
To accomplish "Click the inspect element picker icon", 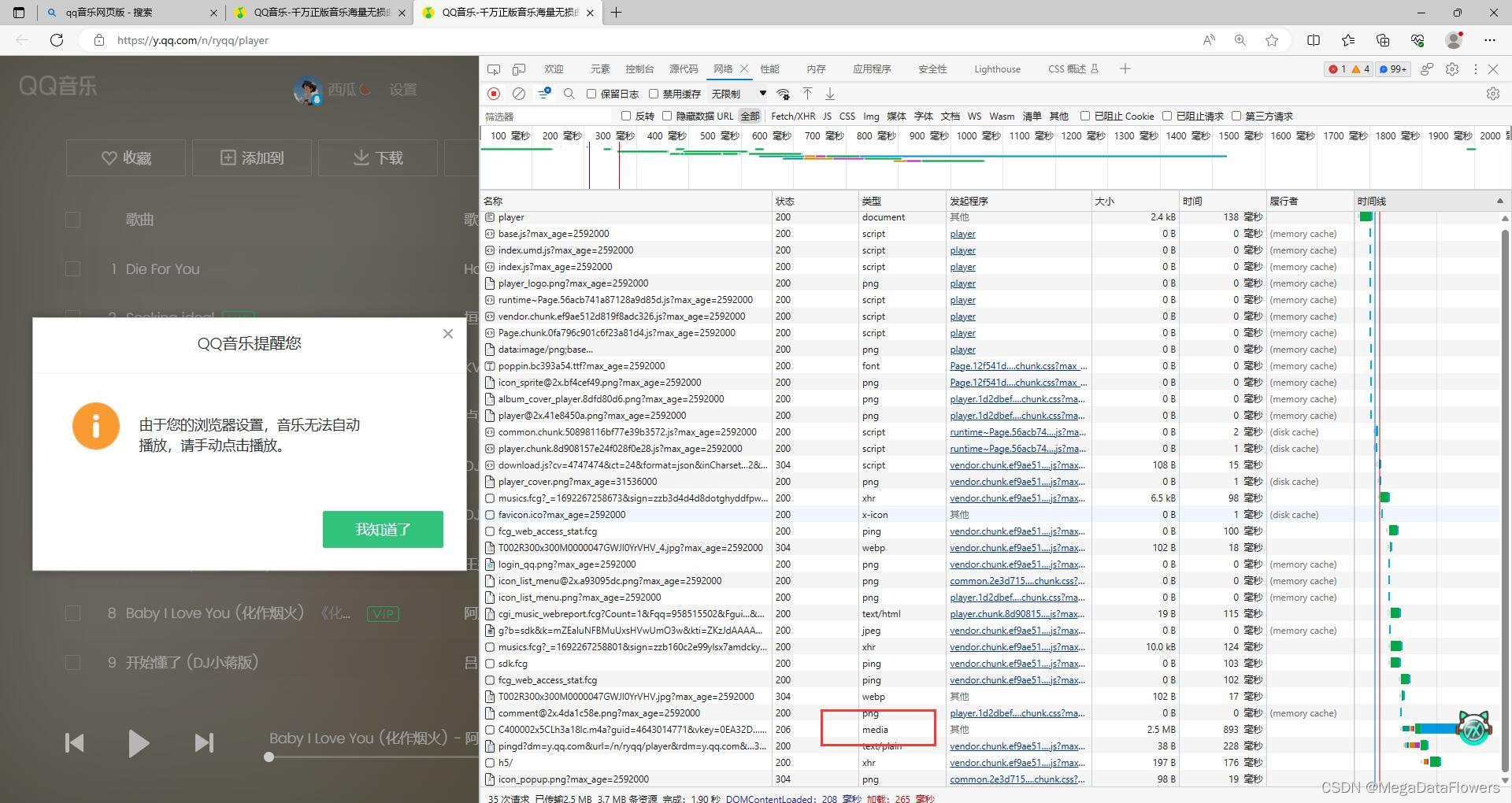I will pos(494,69).
